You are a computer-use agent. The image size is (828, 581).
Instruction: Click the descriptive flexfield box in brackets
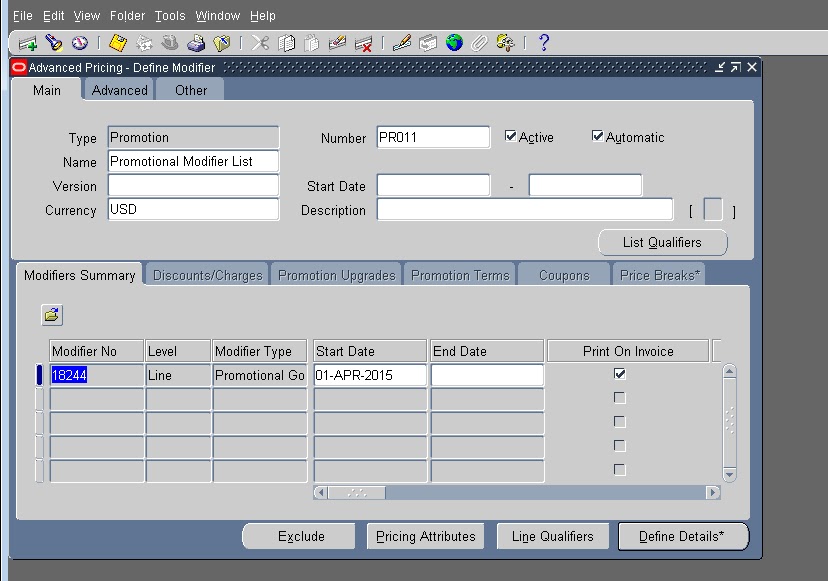click(x=713, y=210)
